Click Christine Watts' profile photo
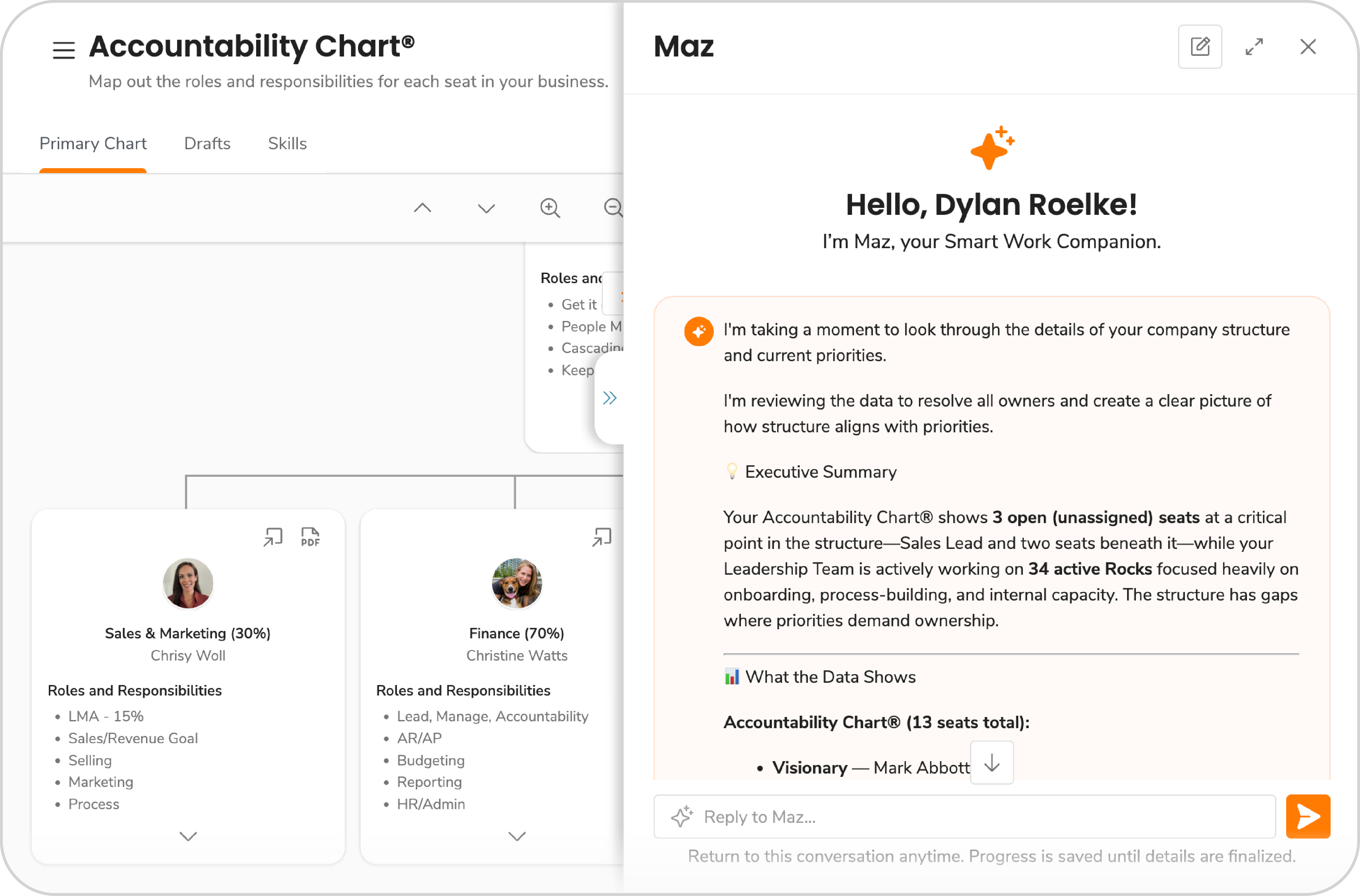1360x896 pixels. coord(517,584)
